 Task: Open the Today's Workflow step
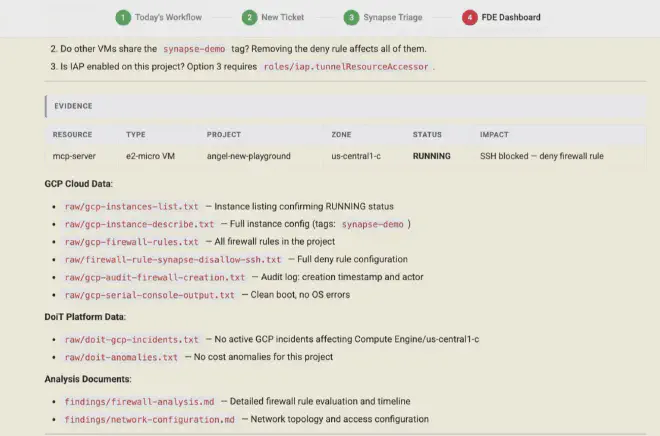[168, 17]
